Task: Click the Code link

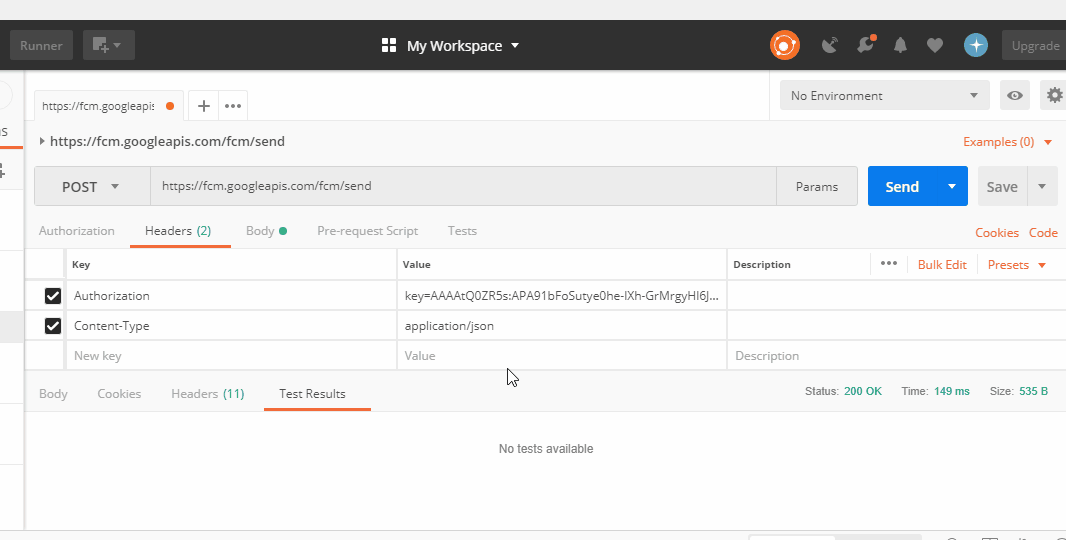Action: tap(1043, 233)
